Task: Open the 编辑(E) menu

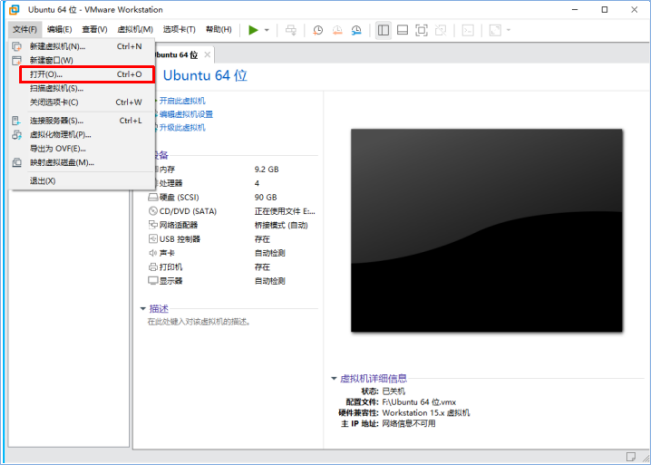Action: [59, 29]
